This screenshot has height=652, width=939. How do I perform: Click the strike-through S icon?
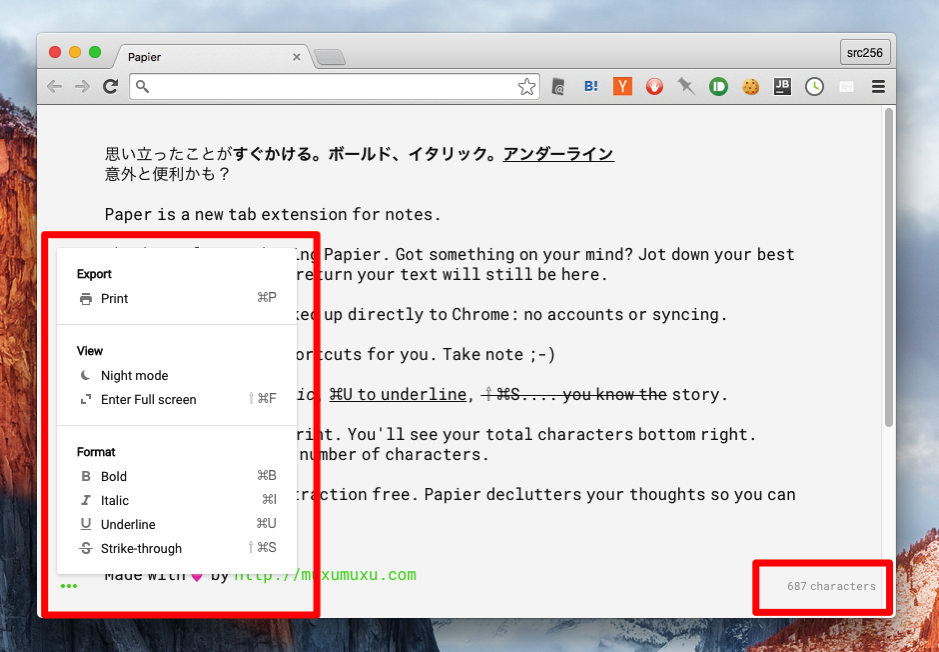pyautogui.click(x=86, y=548)
